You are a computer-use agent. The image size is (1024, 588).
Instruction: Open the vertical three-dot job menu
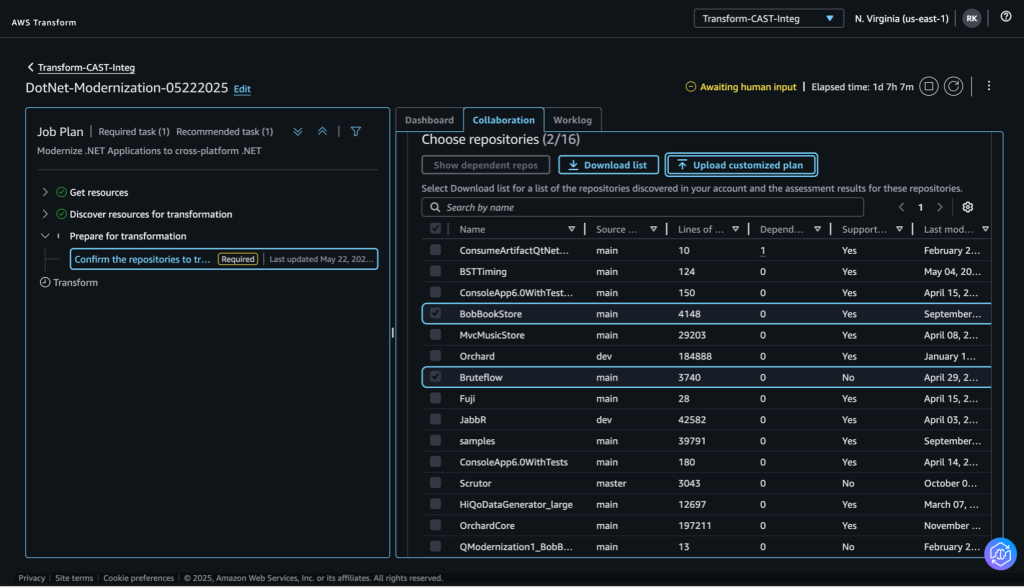pos(989,86)
